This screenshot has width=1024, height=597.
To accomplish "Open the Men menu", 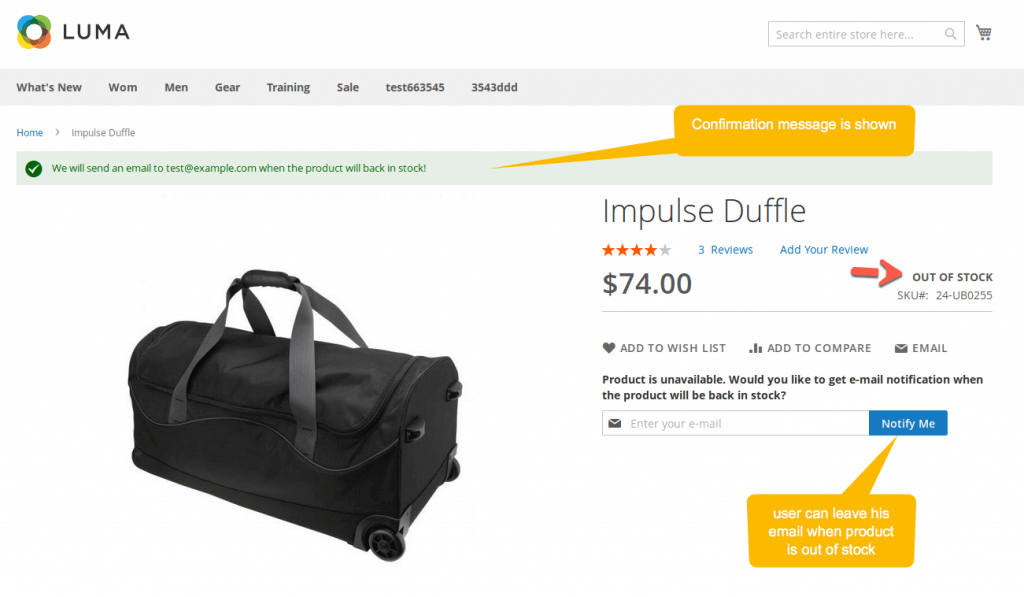I will pyautogui.click(x=176, y=88).
